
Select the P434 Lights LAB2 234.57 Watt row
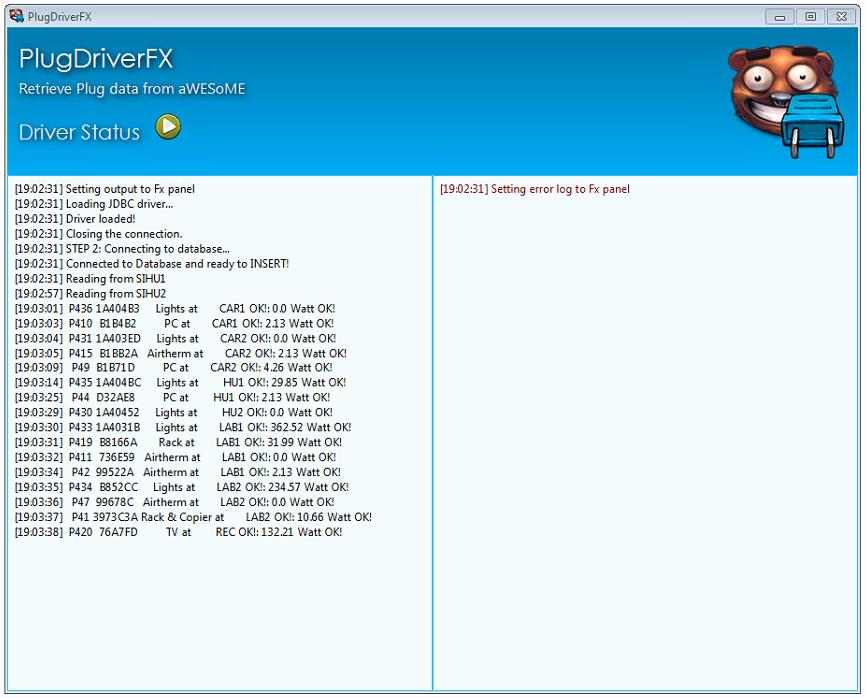(182, 487)
